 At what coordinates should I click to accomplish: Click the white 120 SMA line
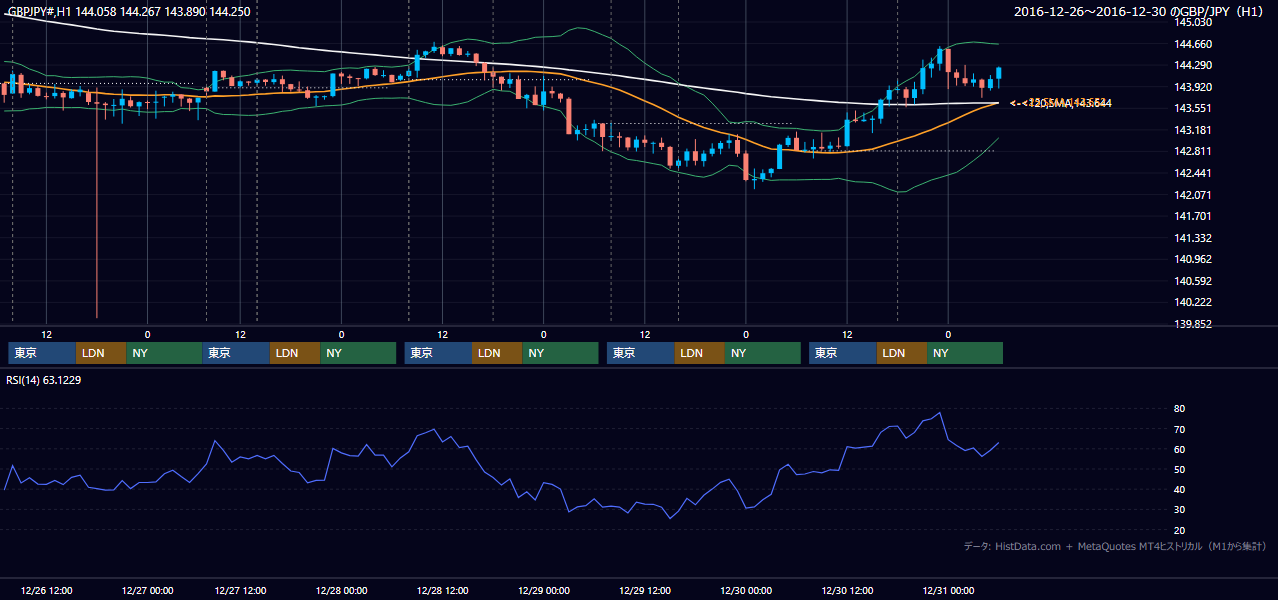pos(500,63)
